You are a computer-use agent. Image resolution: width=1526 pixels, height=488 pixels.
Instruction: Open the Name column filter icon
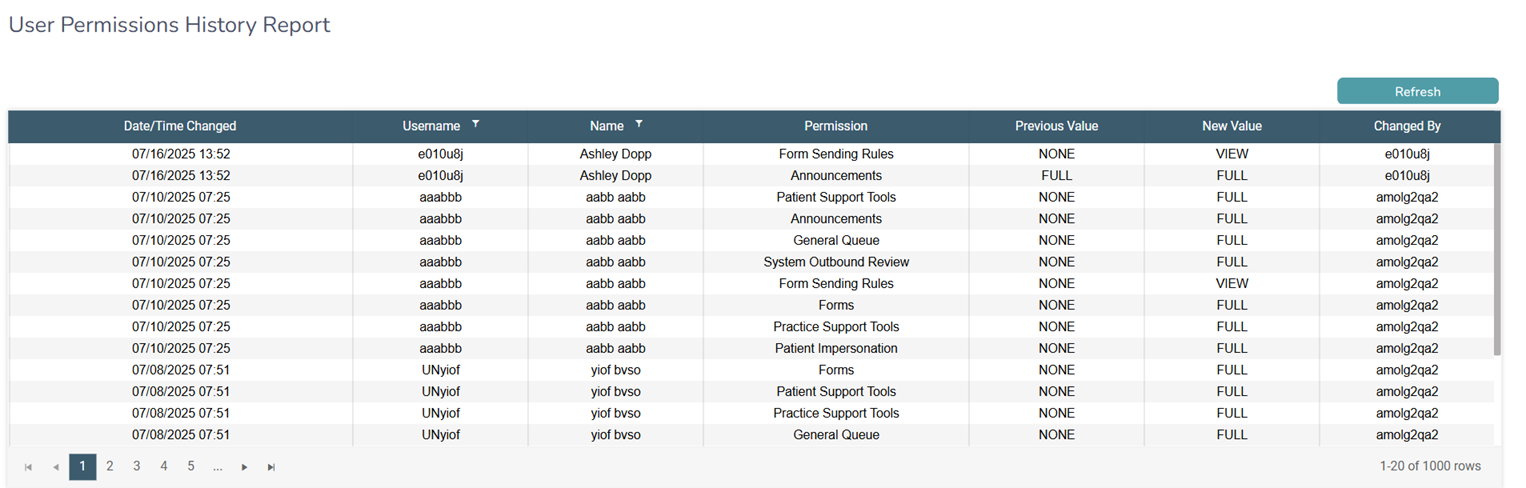click(639, 124)
